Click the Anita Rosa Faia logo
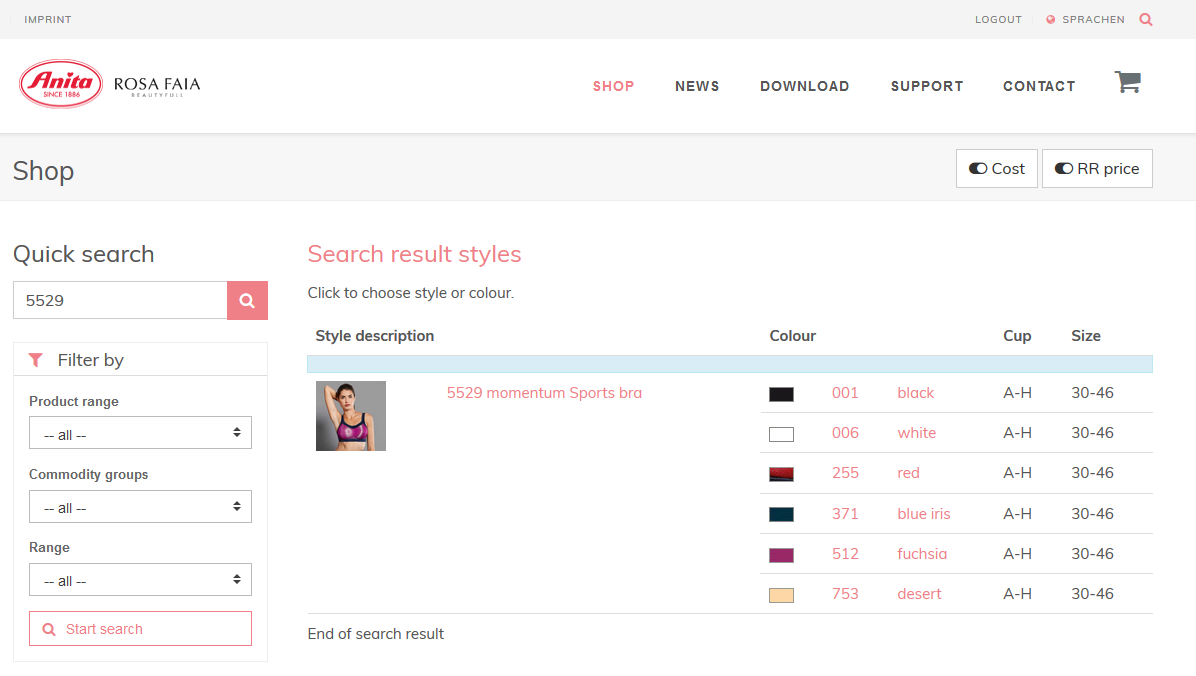1196x676 pixels. pyautogui.click(x=110, y=84)
